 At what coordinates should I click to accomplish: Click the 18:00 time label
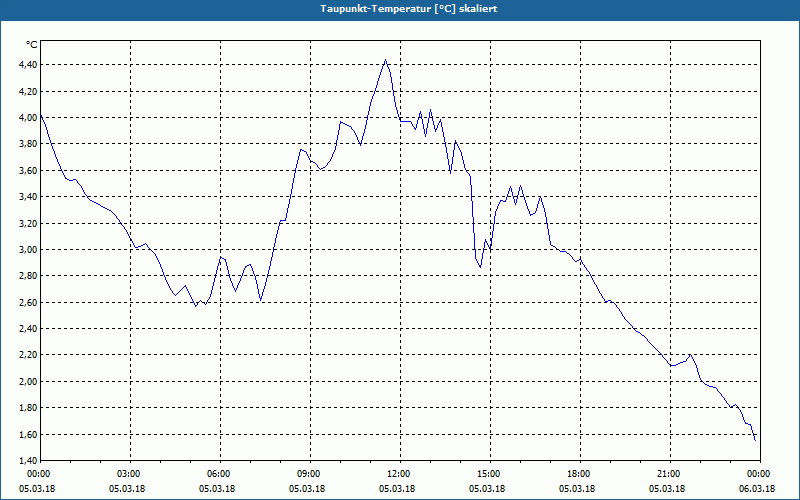581,474
